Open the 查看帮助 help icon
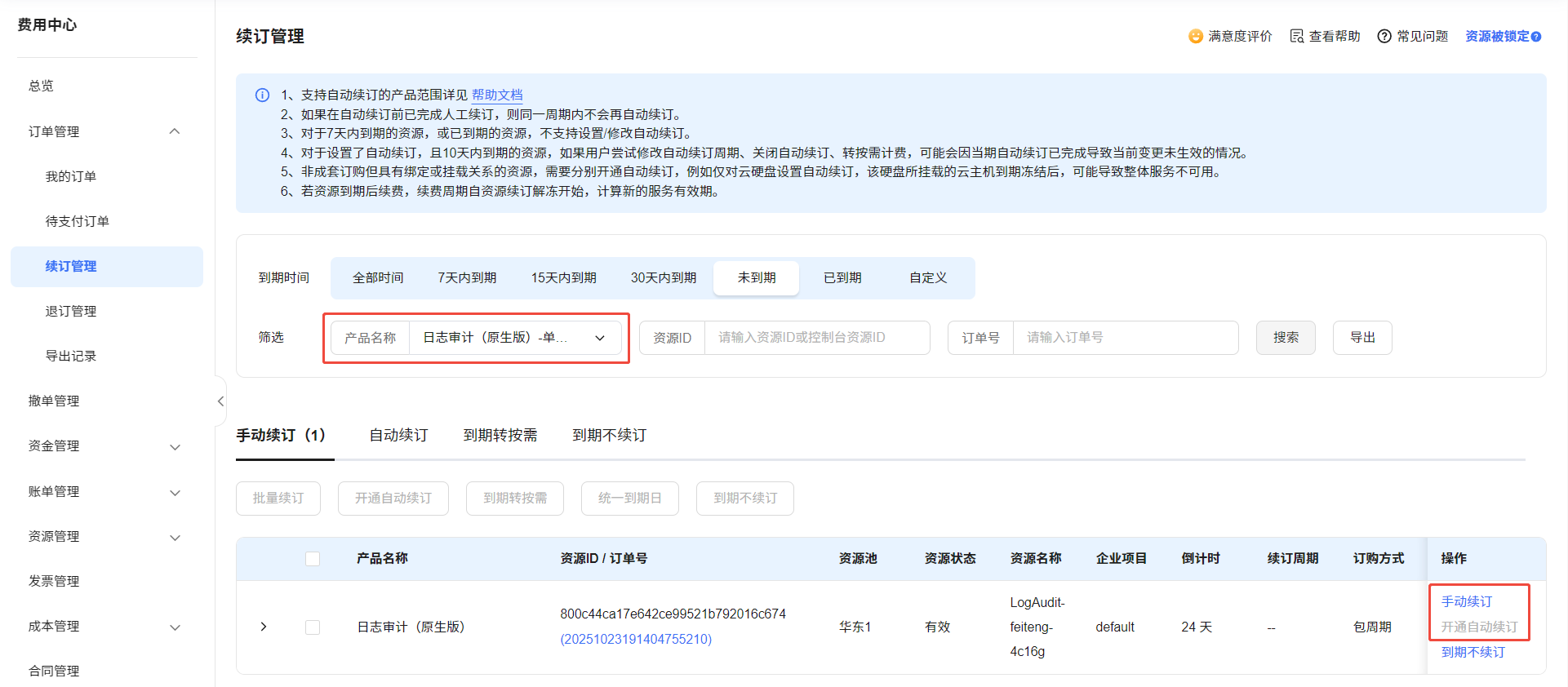Viewport: 1568px width, 687px height. coord(1296,37)
